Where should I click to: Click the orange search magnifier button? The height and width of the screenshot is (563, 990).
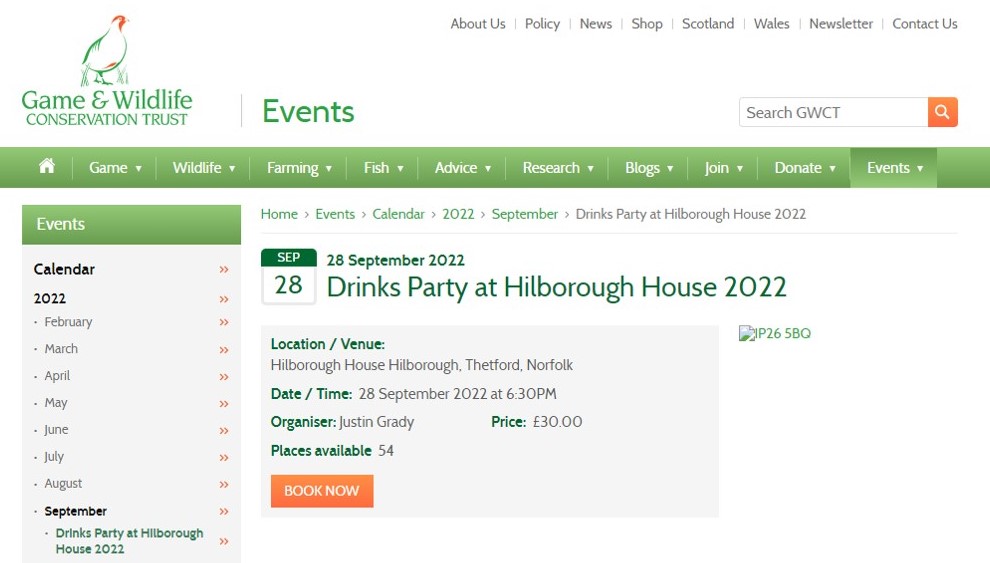click(x=942, y=112)
